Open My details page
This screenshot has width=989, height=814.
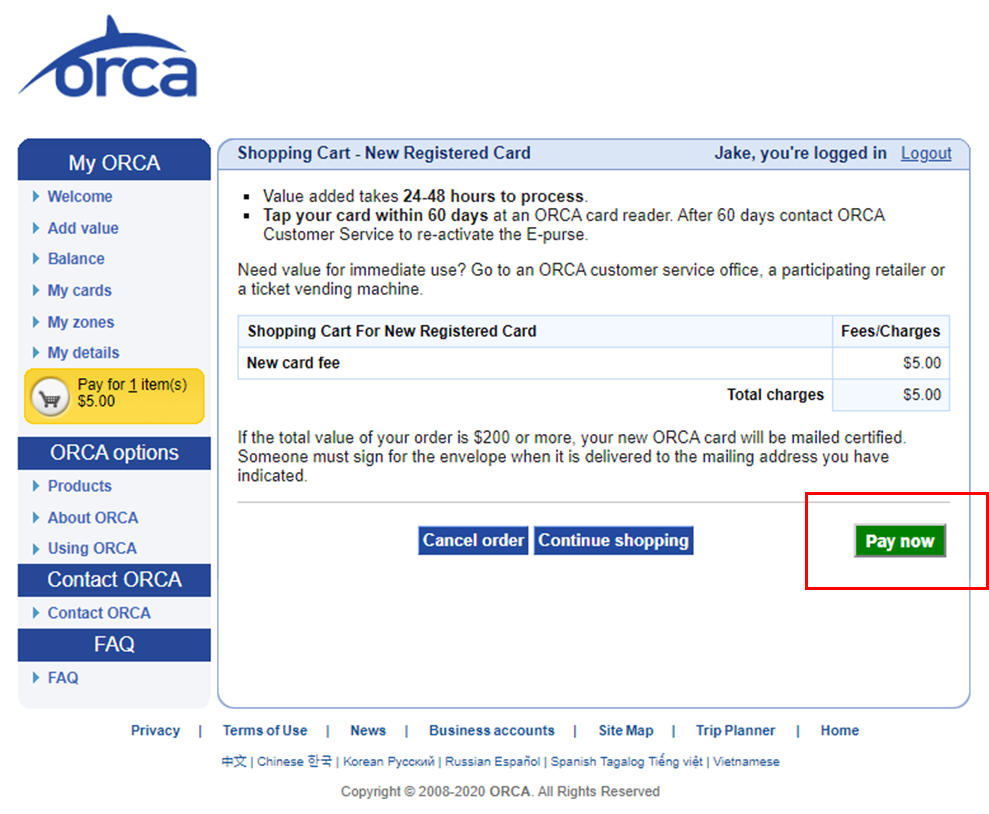click(x=83, y=352)
